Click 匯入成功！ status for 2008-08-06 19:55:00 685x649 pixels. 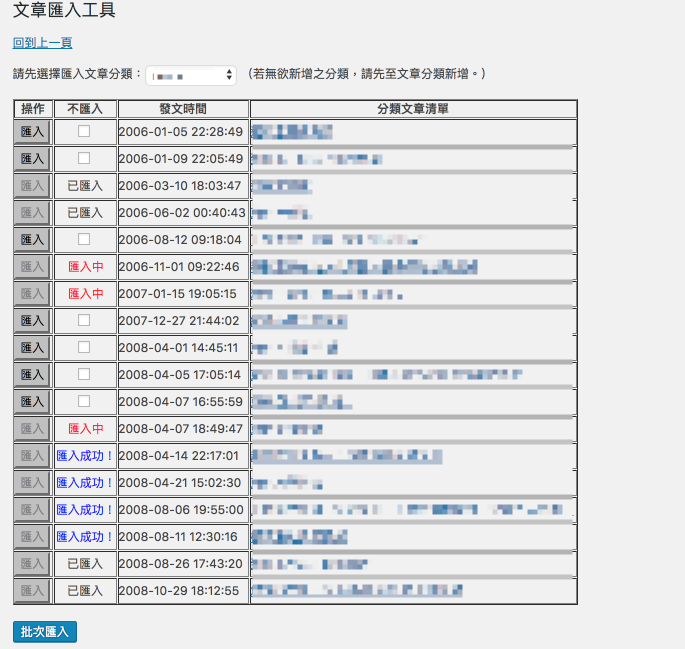pos(85,510)
